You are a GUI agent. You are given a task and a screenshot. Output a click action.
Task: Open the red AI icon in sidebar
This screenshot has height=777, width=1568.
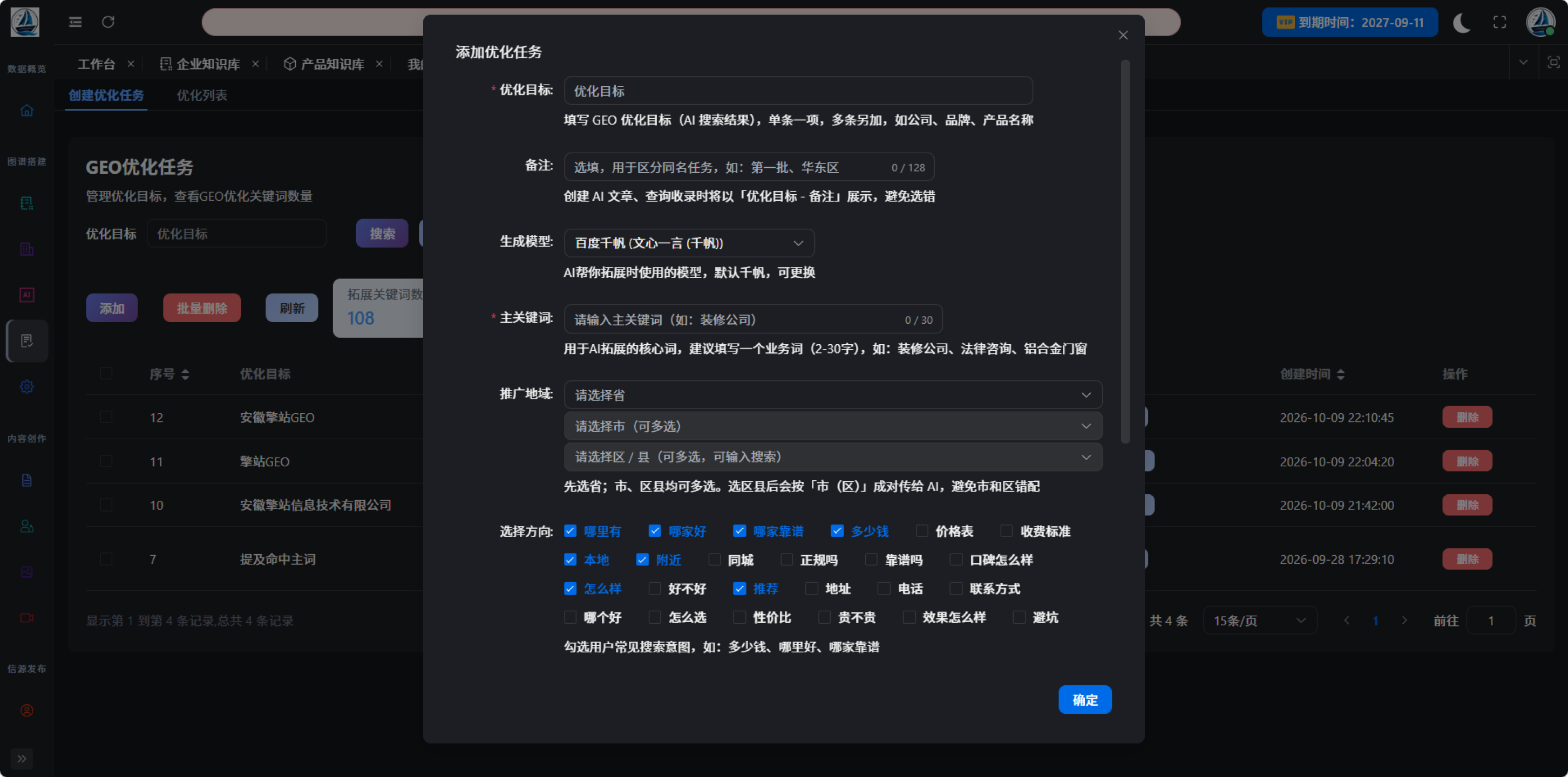[27, 295]
